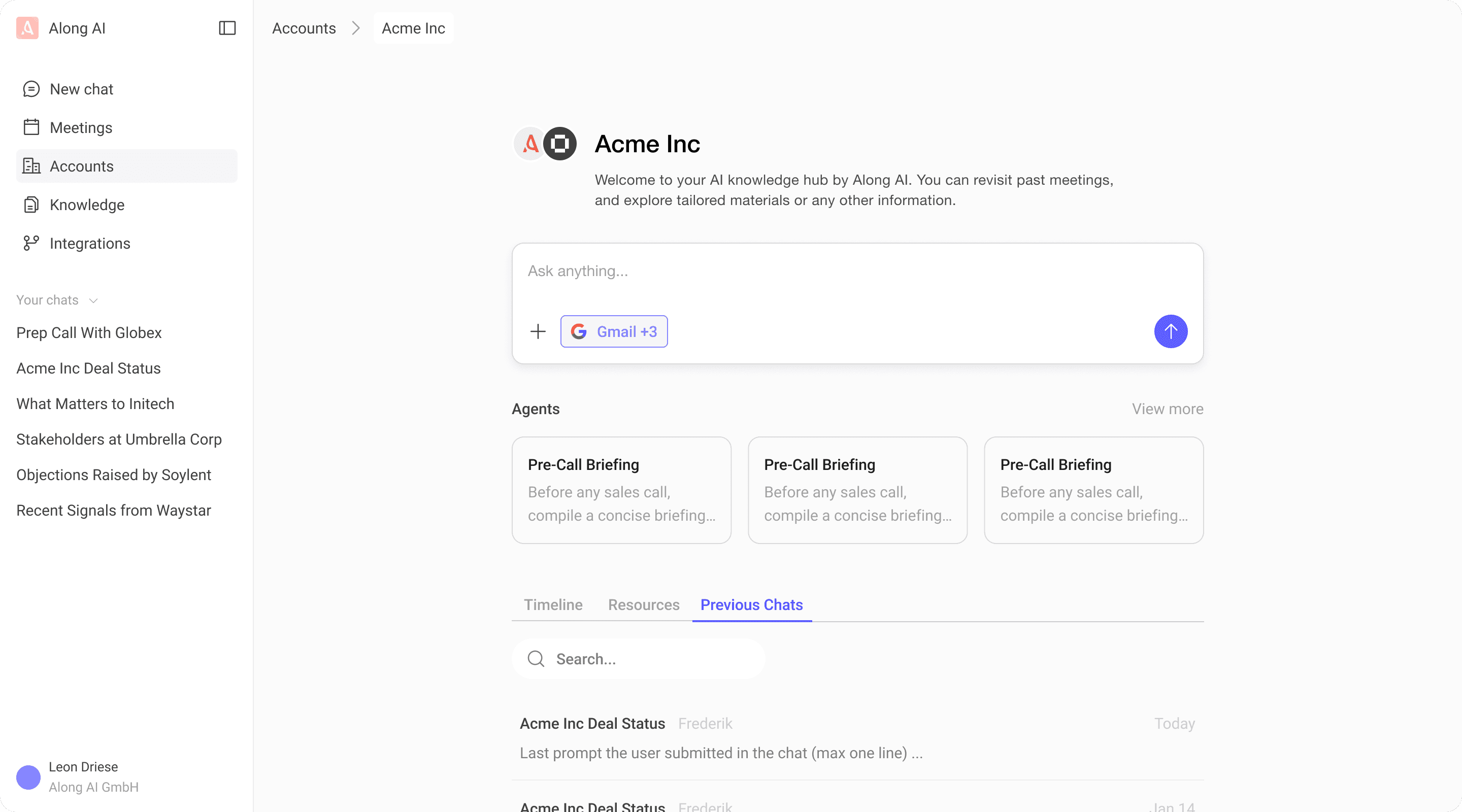Click the magnifier icon in search

[536, 659]
